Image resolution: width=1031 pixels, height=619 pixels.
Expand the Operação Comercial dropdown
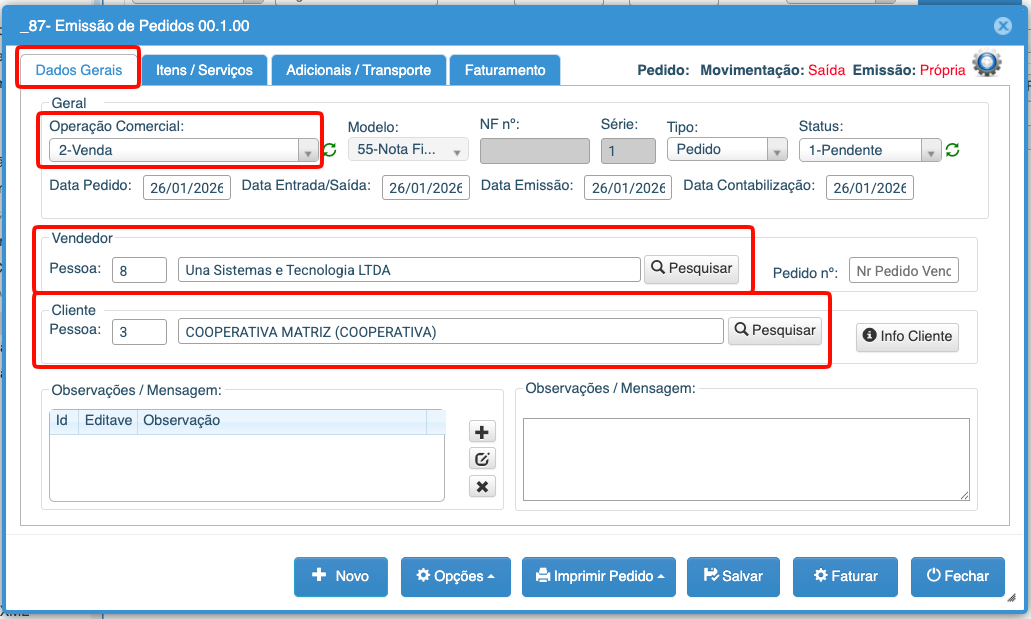point(308,151)
